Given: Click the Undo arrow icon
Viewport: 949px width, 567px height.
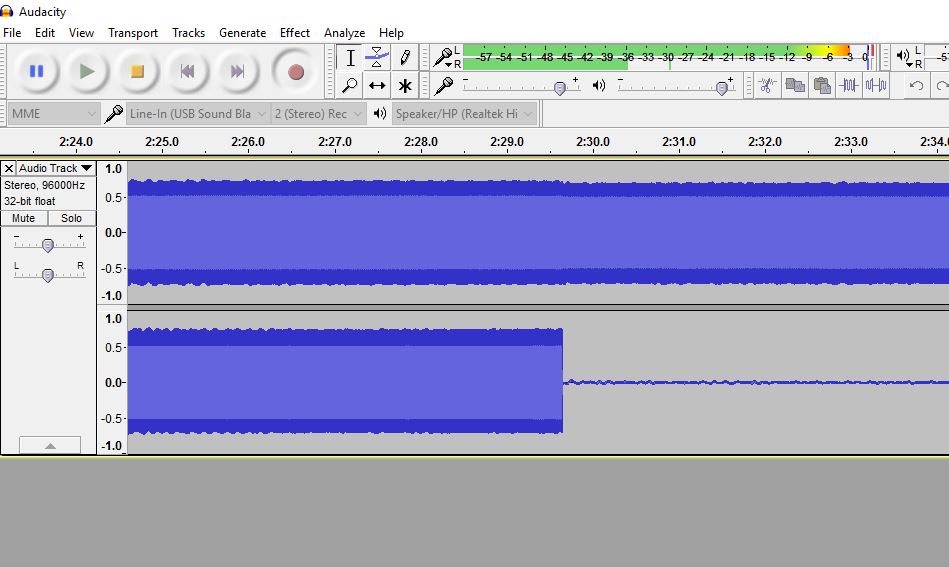Looking at the screenshot, I should (x=916, y=86).
